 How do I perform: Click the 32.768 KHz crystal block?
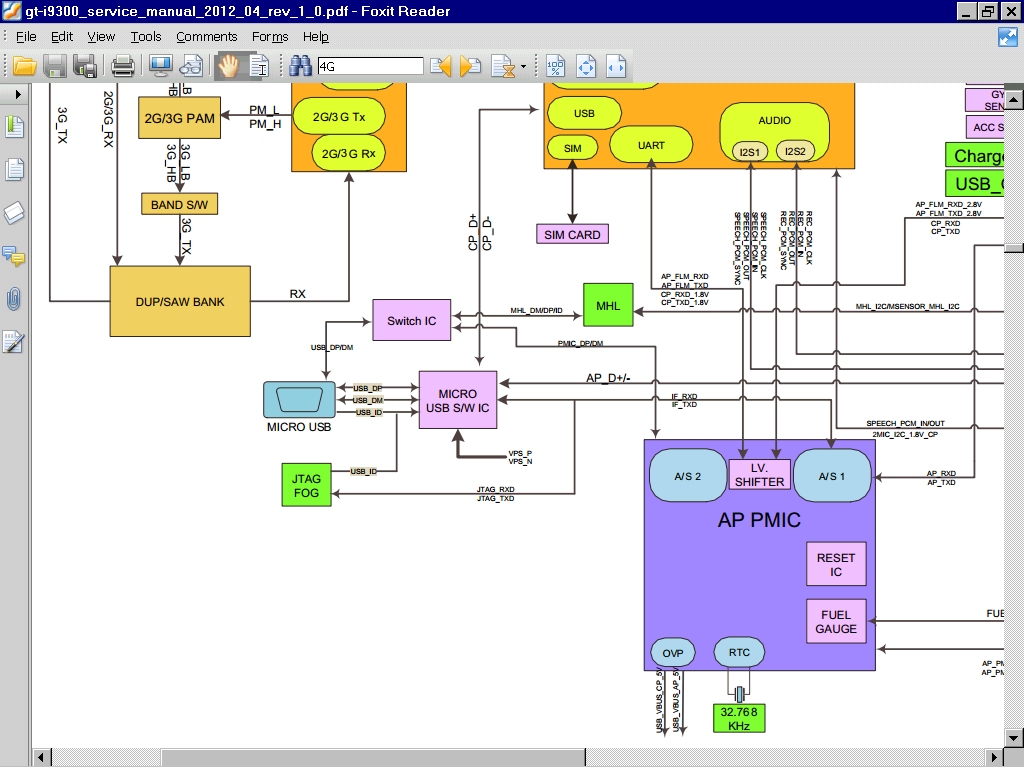[739, 718]
